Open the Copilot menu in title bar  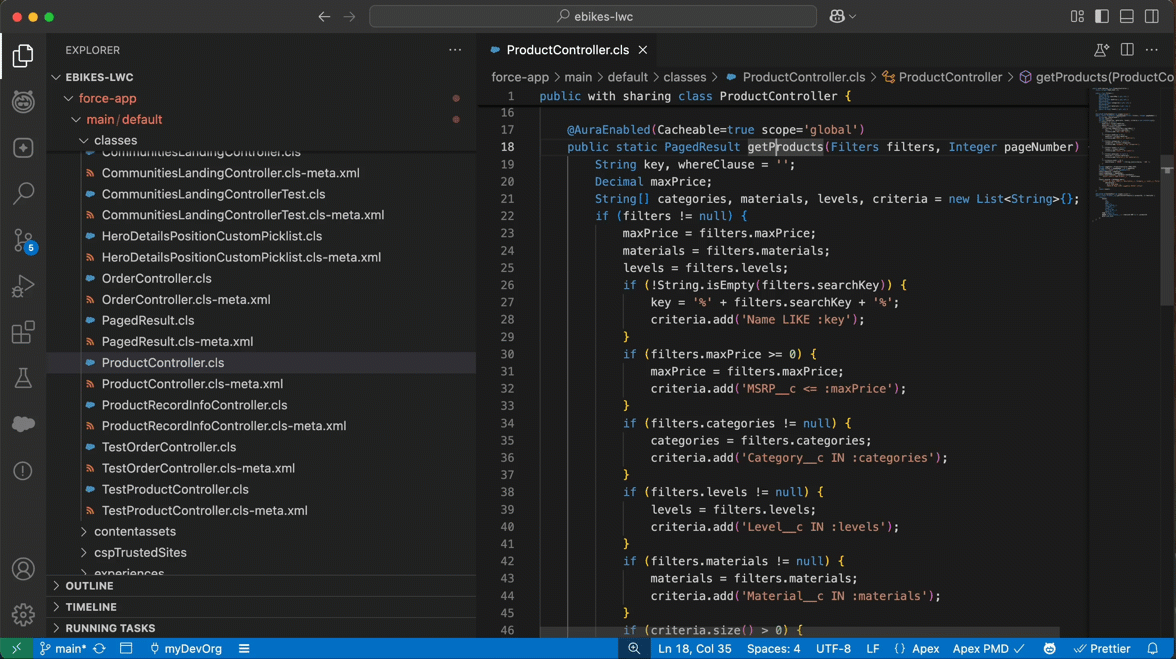[x=842, y=16]
